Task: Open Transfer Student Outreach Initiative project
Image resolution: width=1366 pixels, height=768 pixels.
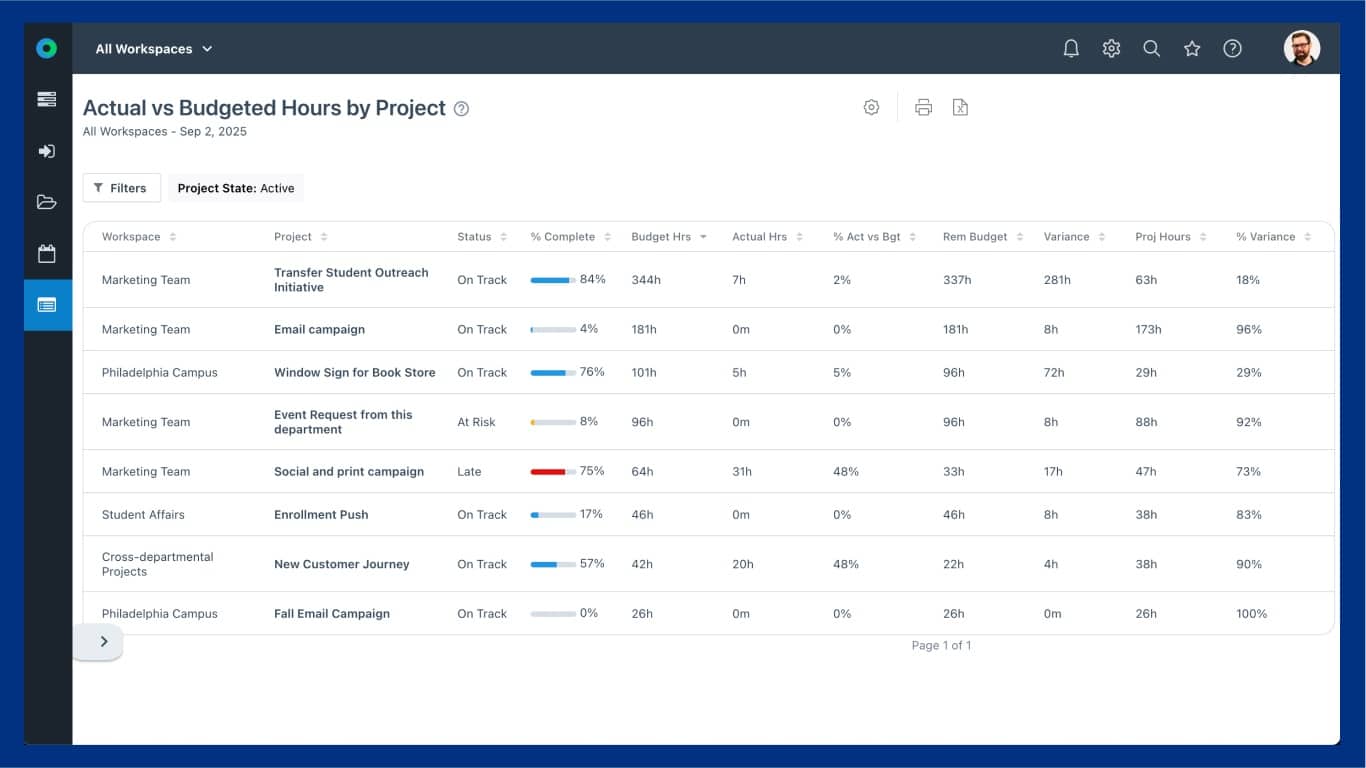Action: pyautogui.click(x=351, y=280)
